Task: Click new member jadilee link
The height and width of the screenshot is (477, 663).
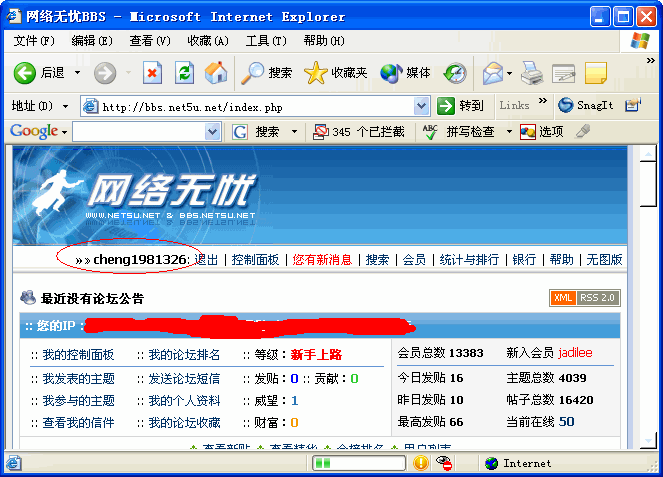Action: point(575,353)
